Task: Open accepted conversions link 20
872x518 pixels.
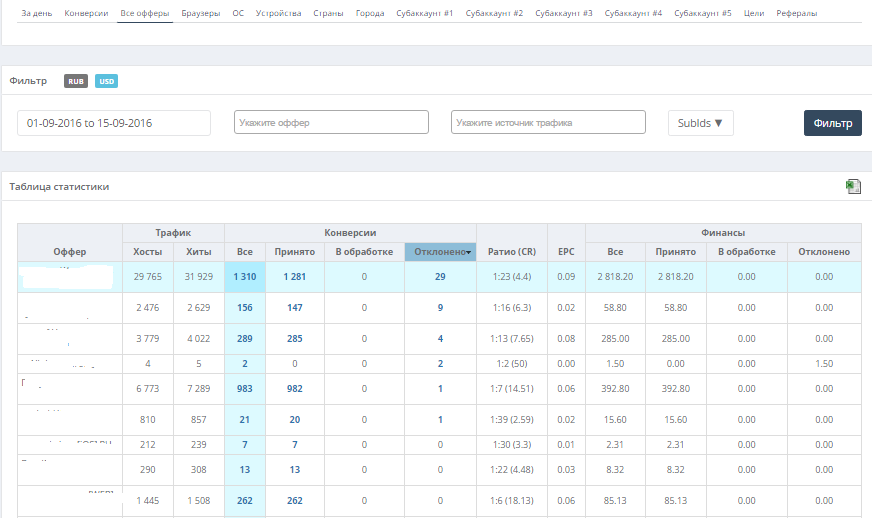Action: [295, 420]
